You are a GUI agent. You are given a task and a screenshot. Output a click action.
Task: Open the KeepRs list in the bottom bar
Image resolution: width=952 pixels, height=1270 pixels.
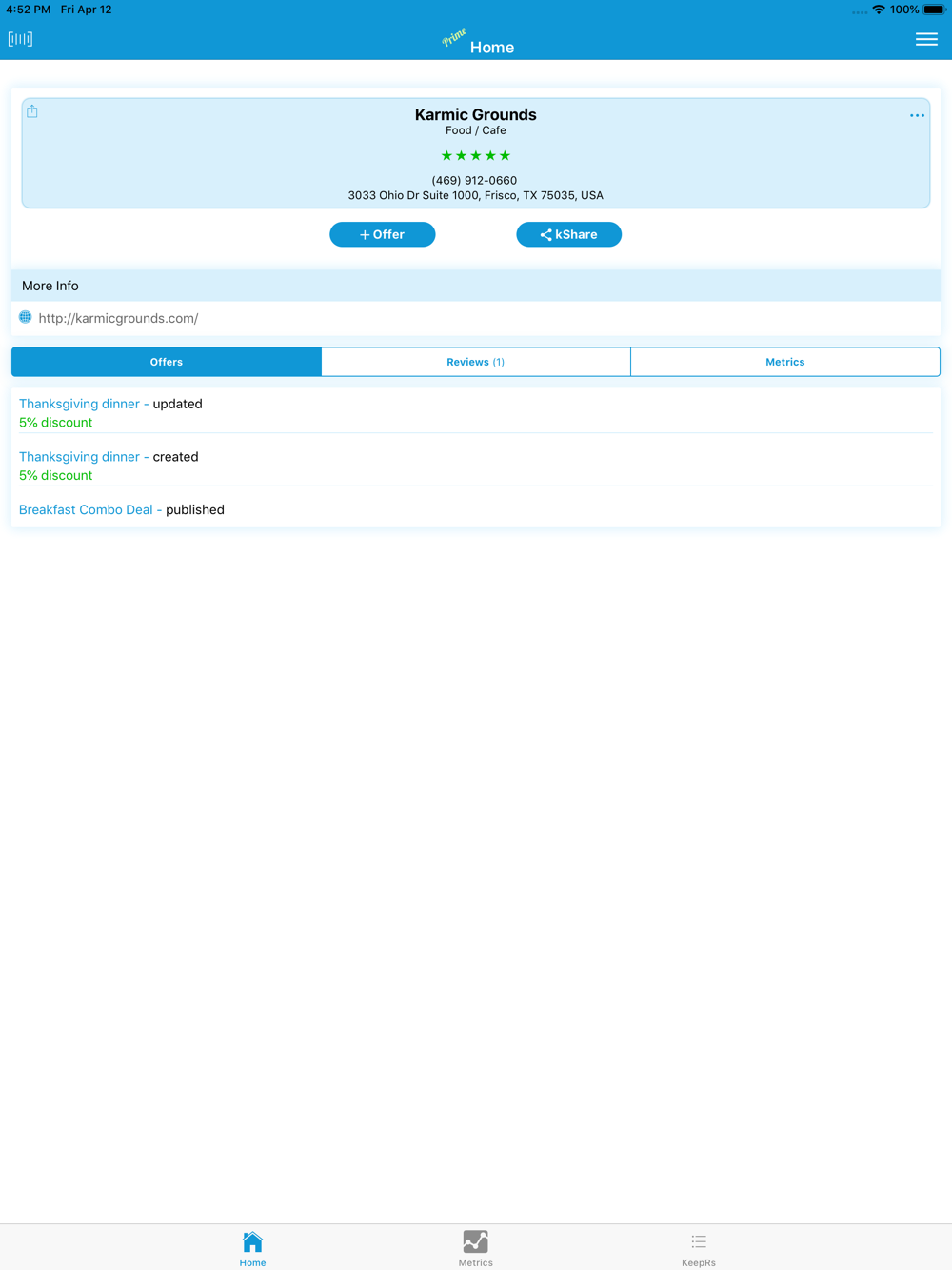tap(699, 1248)
